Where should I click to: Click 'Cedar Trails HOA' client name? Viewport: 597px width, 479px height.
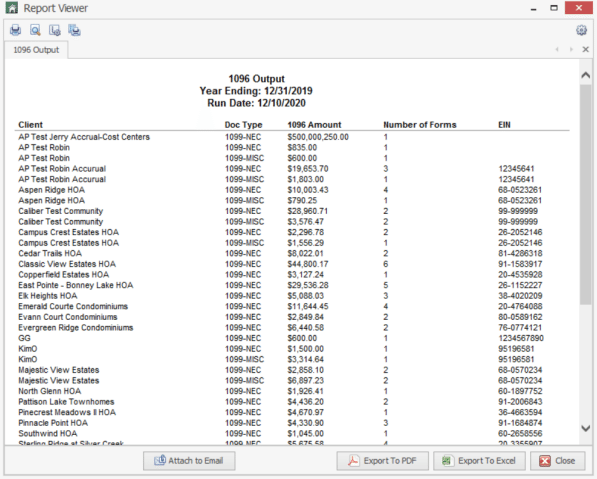tap(50, 254)
